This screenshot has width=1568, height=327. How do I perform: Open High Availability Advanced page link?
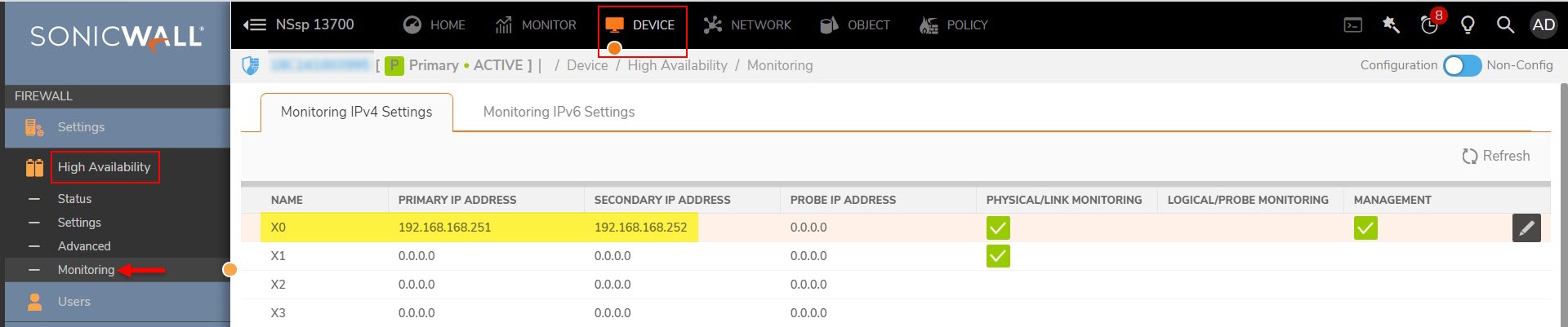pos(84,246)
